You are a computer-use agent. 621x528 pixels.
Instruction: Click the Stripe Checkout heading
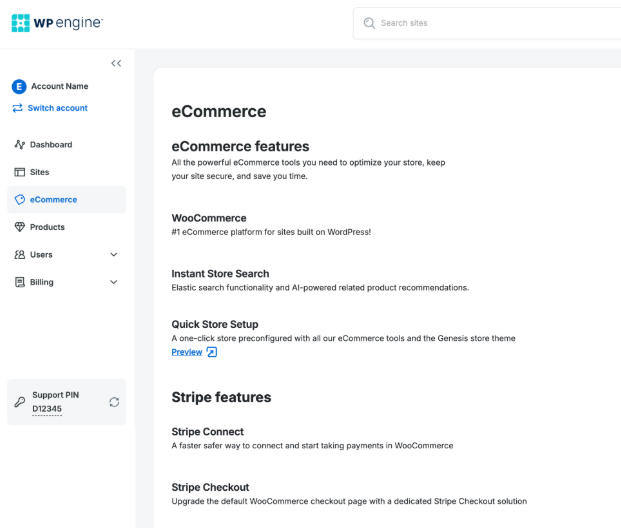pos(210,487)
